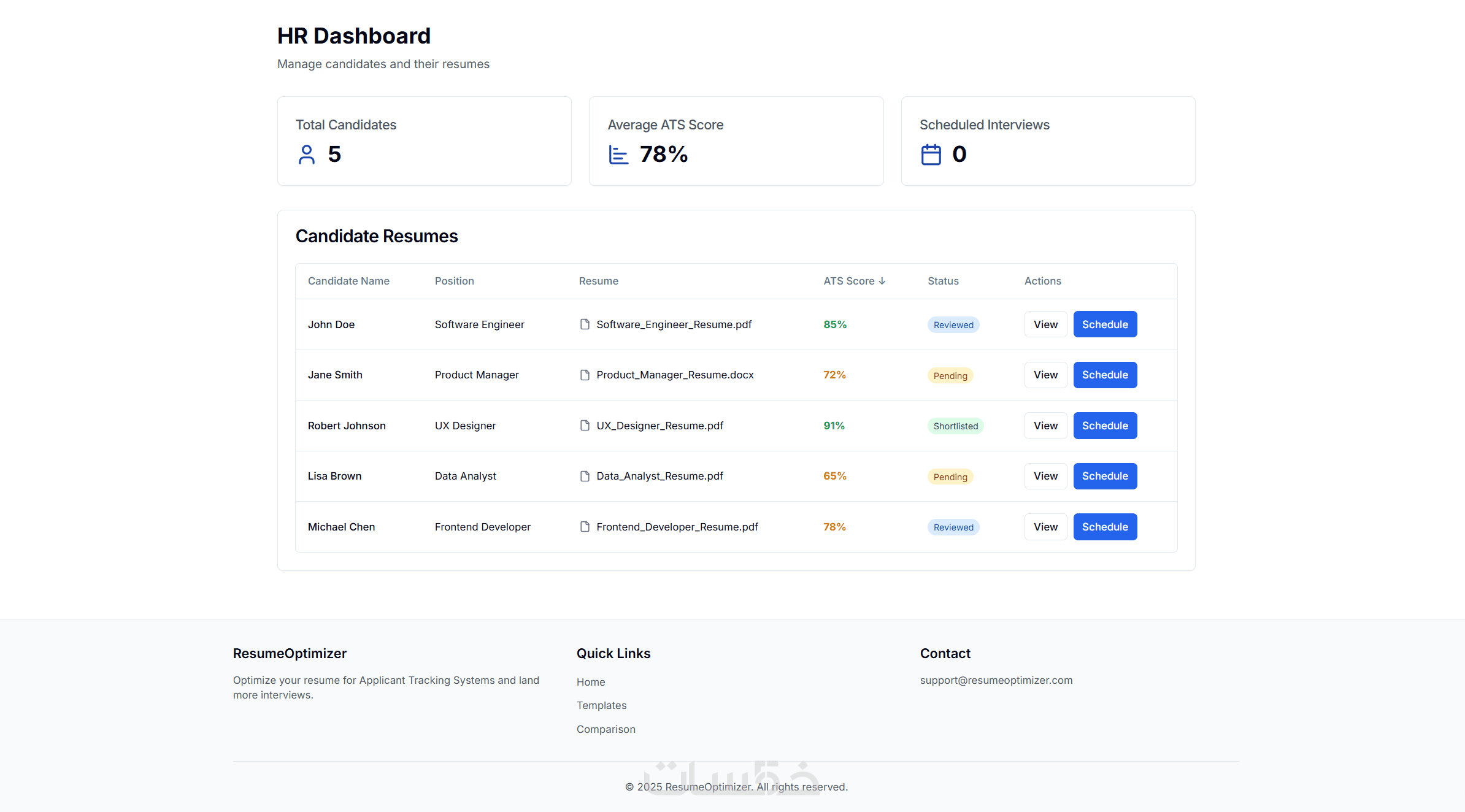Schedule interview for Michael Chen
This screenshot has width=1465, height=812.
(1105, 527)
